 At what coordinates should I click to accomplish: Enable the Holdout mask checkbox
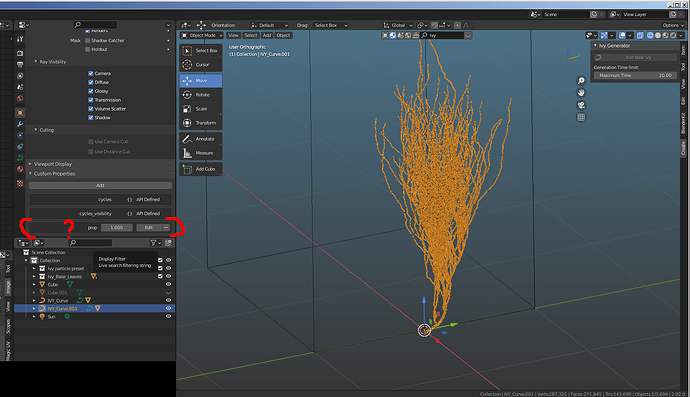click(x=87, y=49)
